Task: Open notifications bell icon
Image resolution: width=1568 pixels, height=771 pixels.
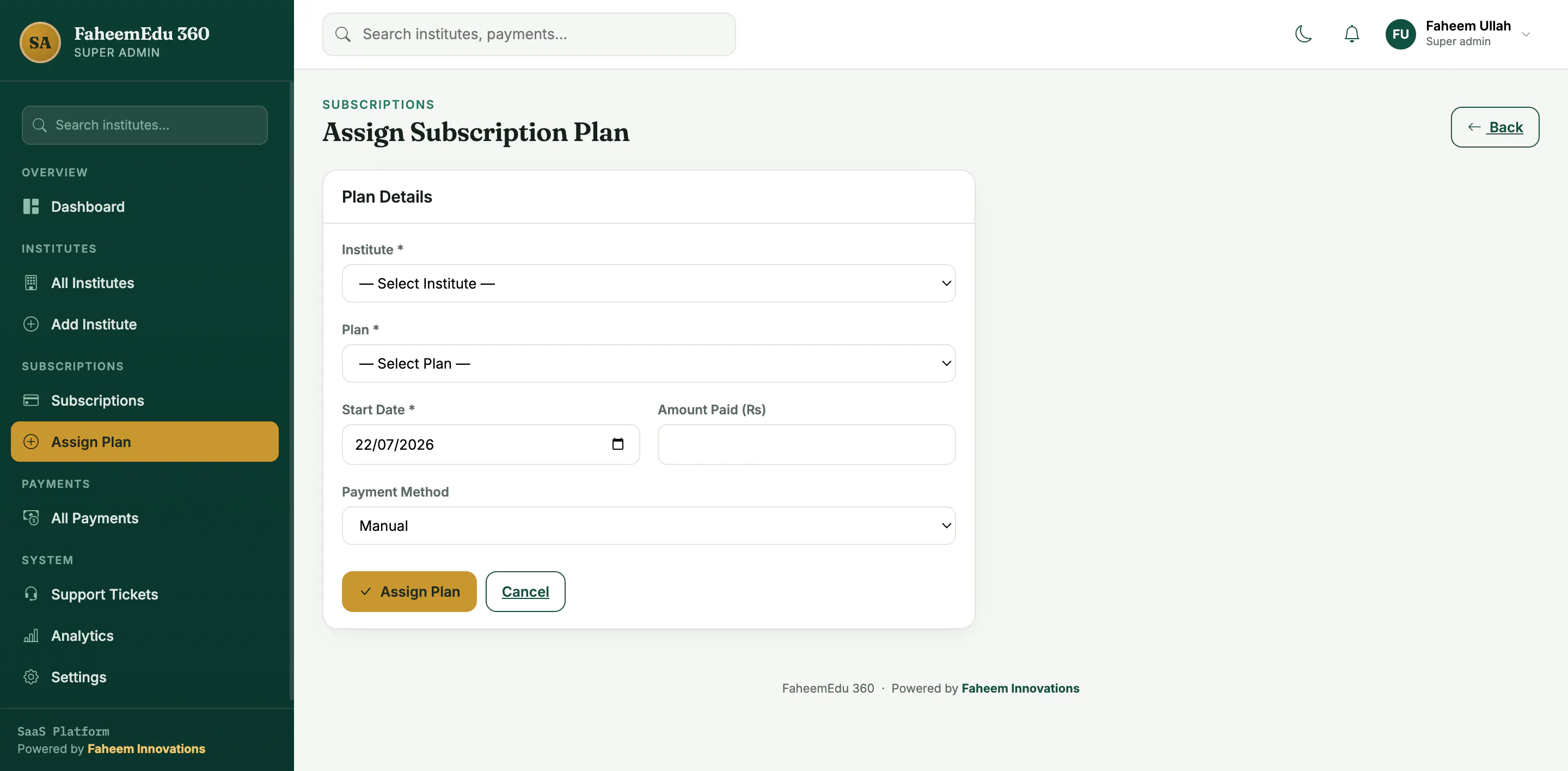Action: point(1351,34)
